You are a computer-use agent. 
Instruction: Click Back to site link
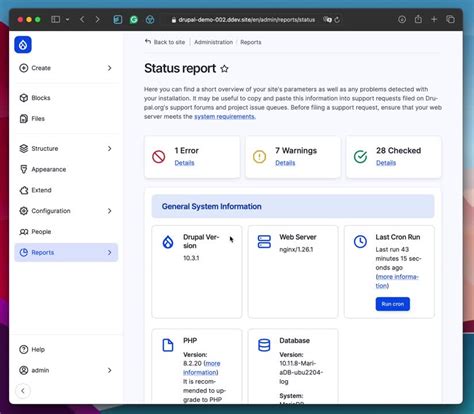(x=165, y=42)
